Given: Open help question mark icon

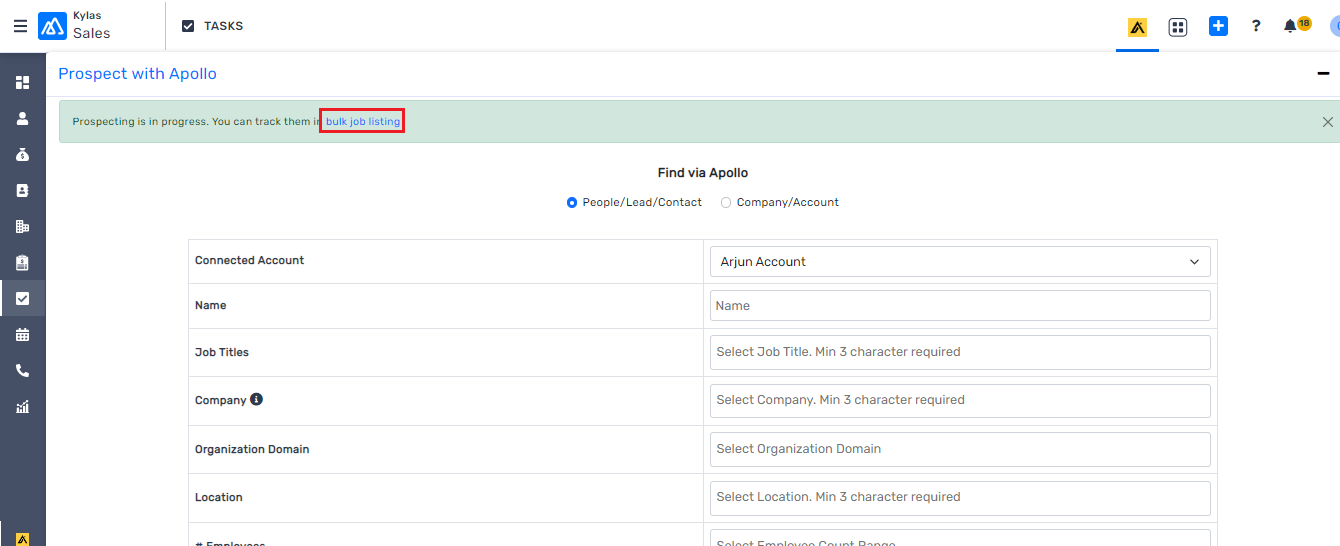Looking at the screenshot, I should pos(1256,26).
